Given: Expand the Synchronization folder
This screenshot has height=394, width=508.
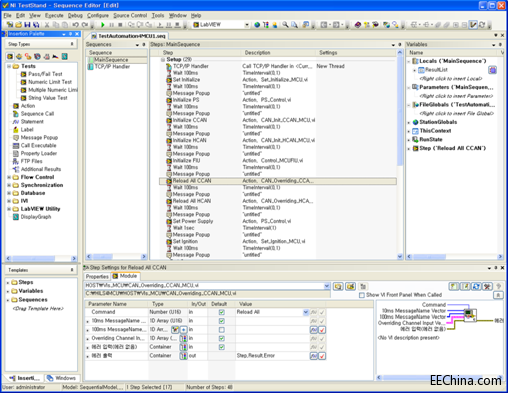Looking at the screenshot, I should (9, 185).
